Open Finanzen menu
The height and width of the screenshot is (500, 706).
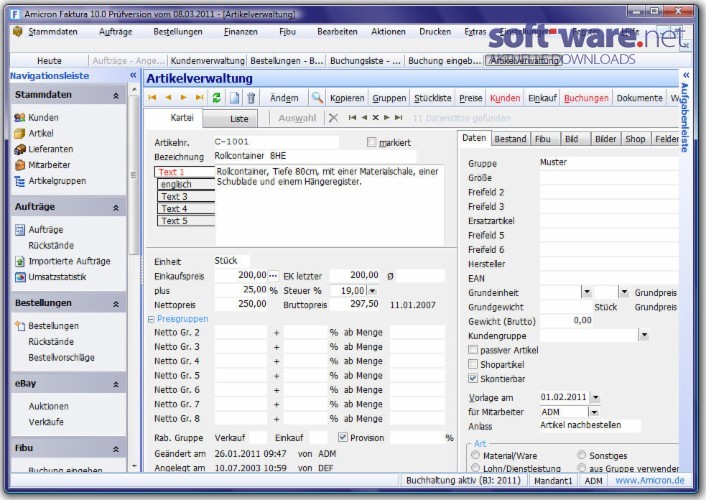click(241, 32)
